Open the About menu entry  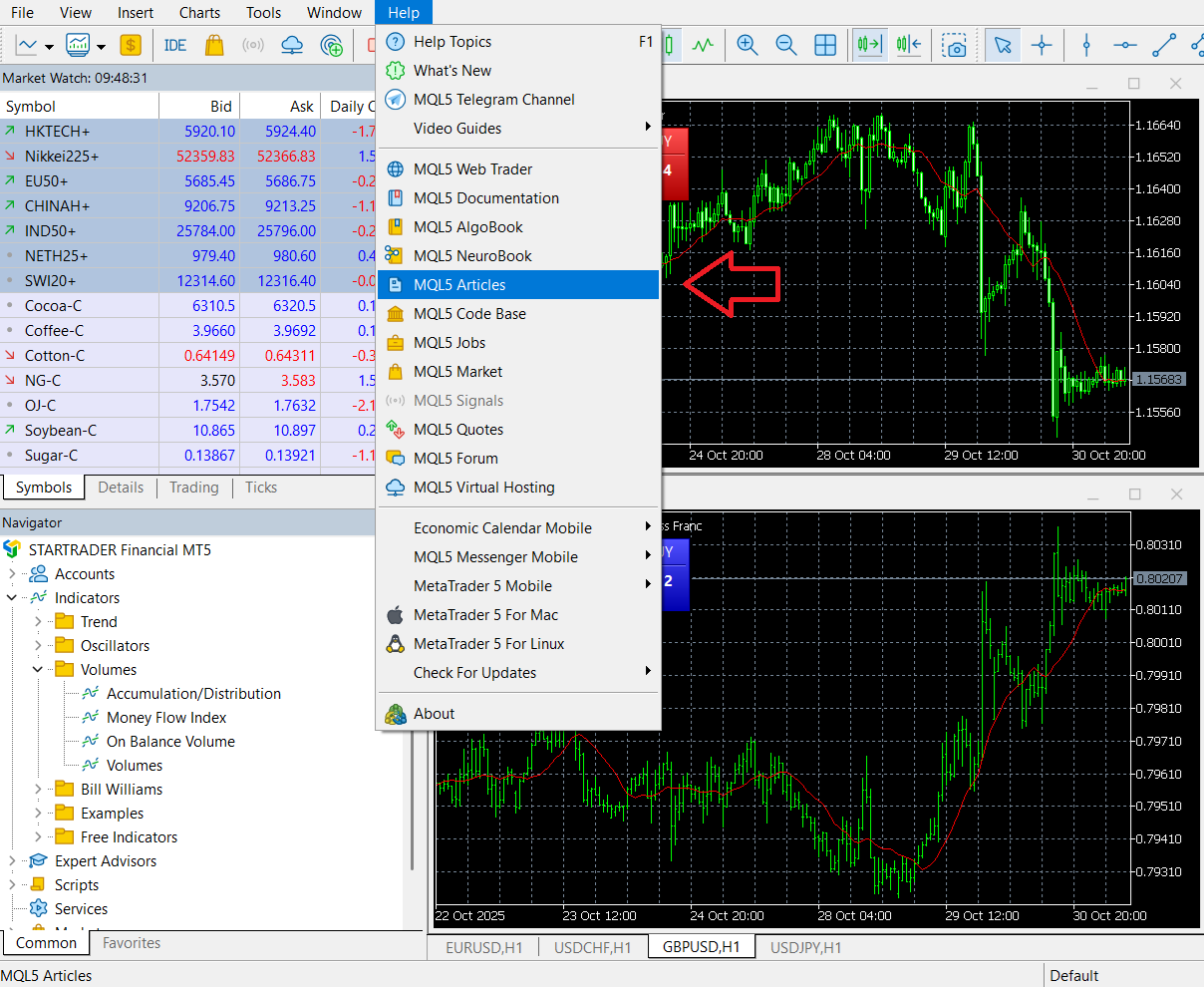pos(518,714)
